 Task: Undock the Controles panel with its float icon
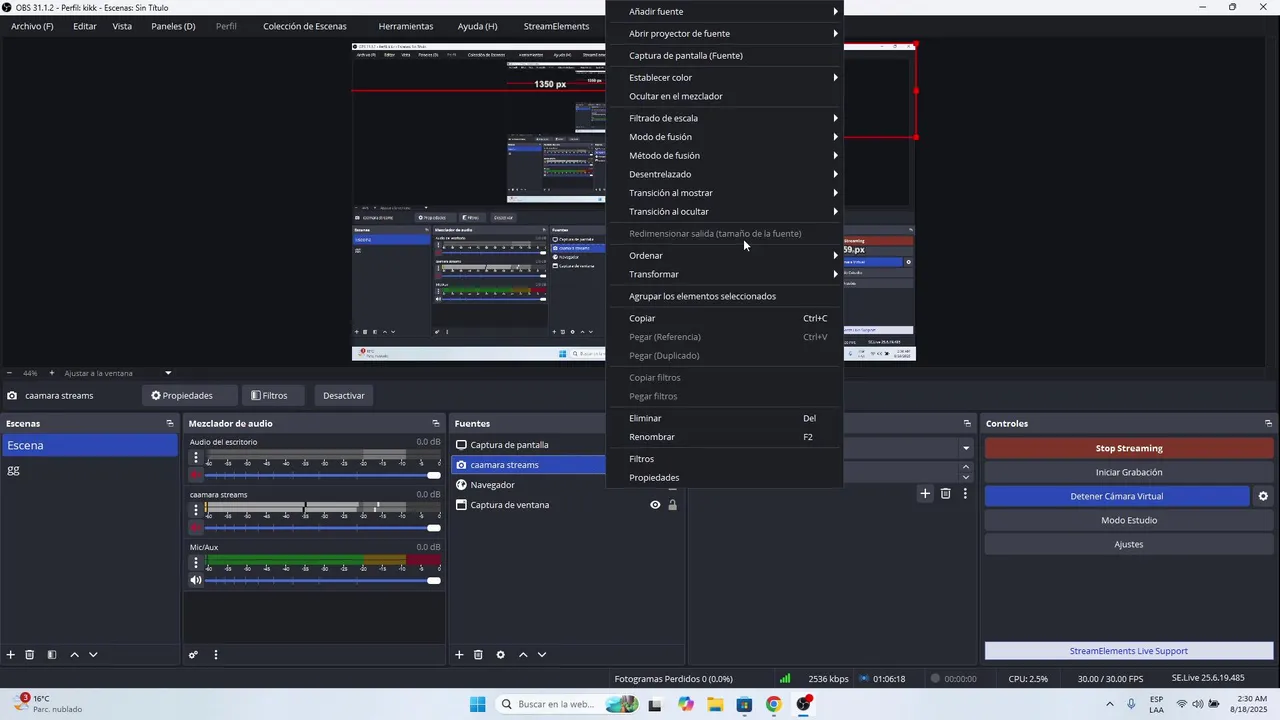[x=1268, y=423]
